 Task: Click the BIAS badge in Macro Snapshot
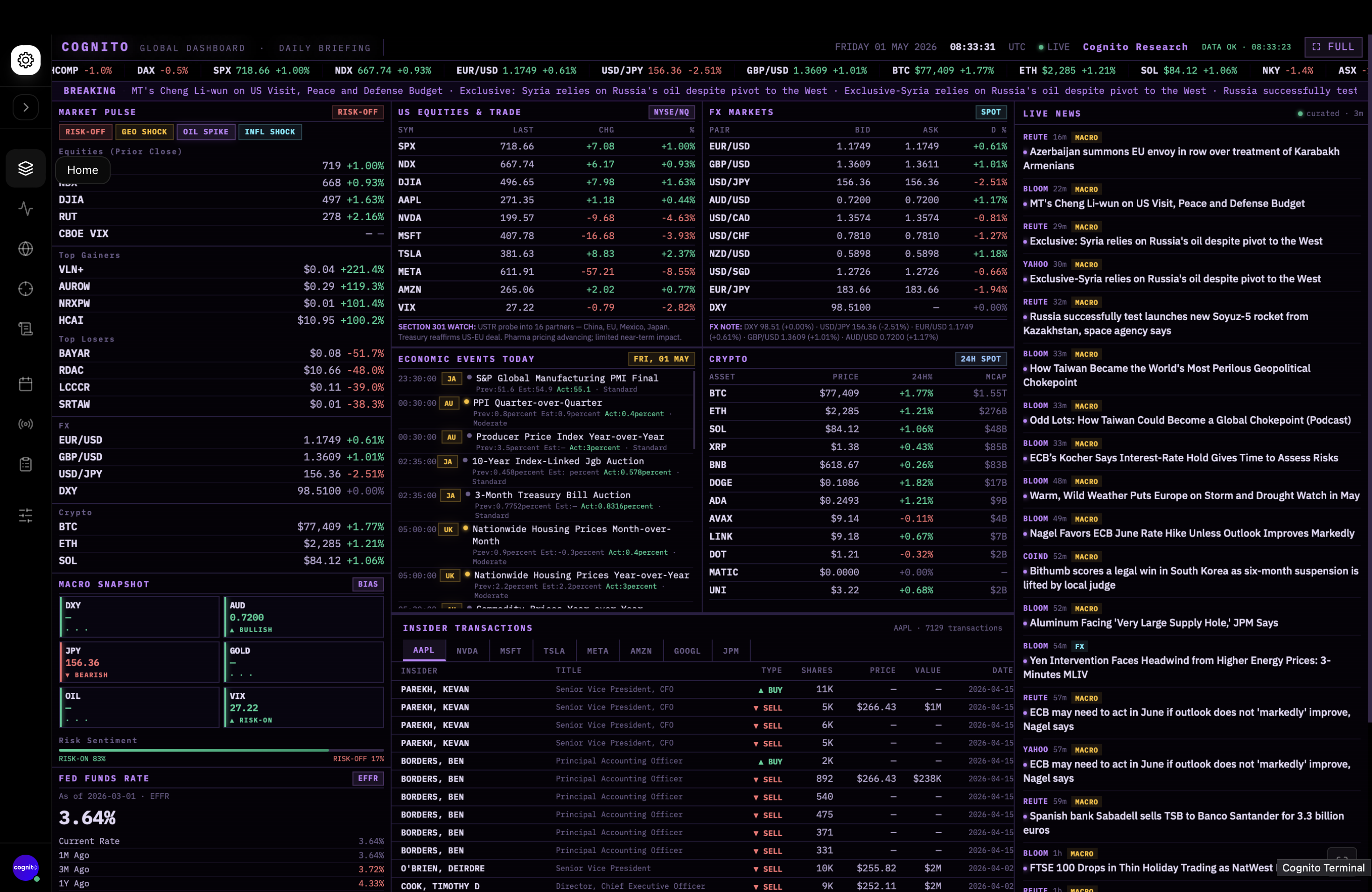tap(368, 584)
